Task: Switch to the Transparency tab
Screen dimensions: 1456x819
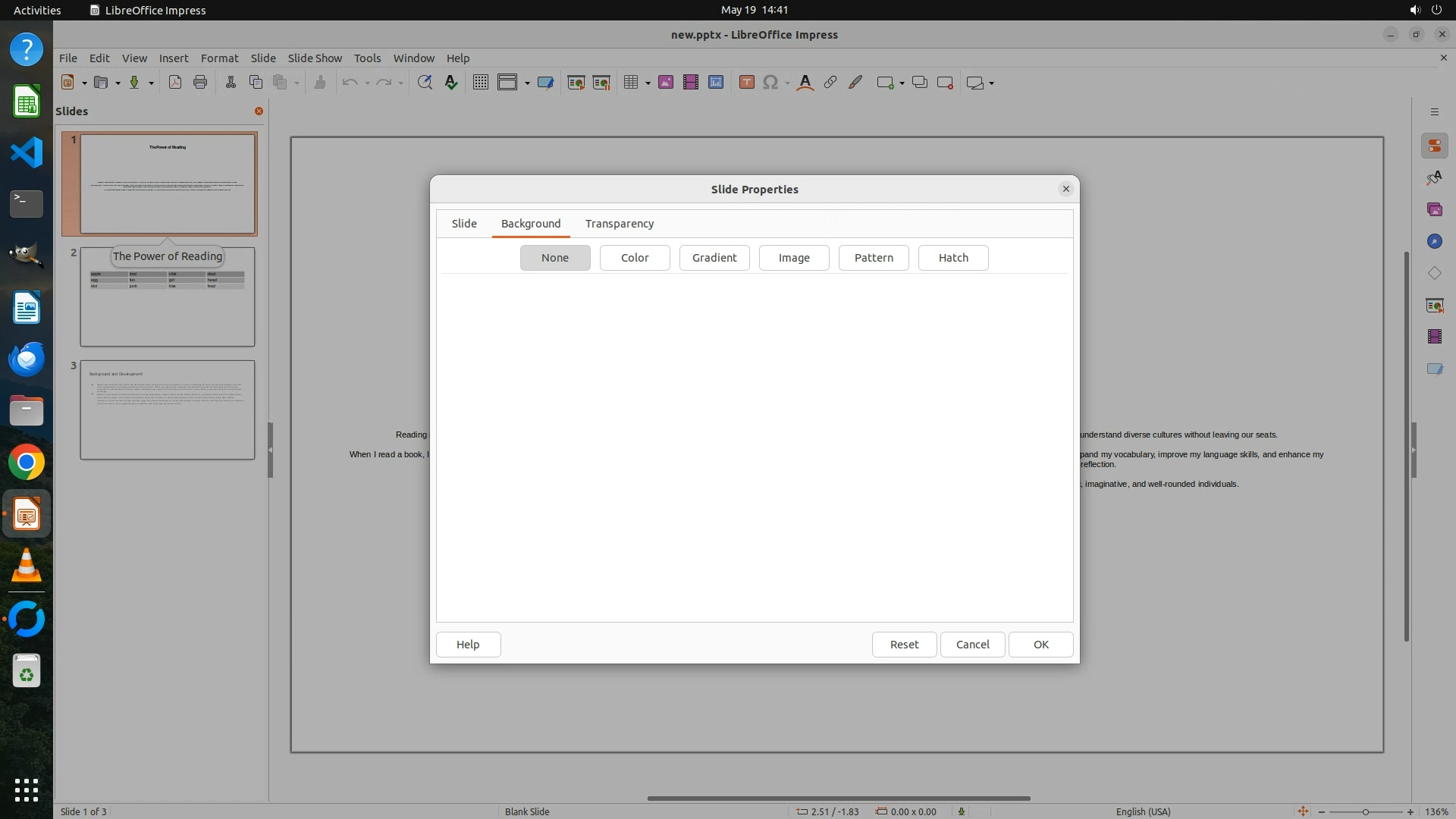Action: 620,224
